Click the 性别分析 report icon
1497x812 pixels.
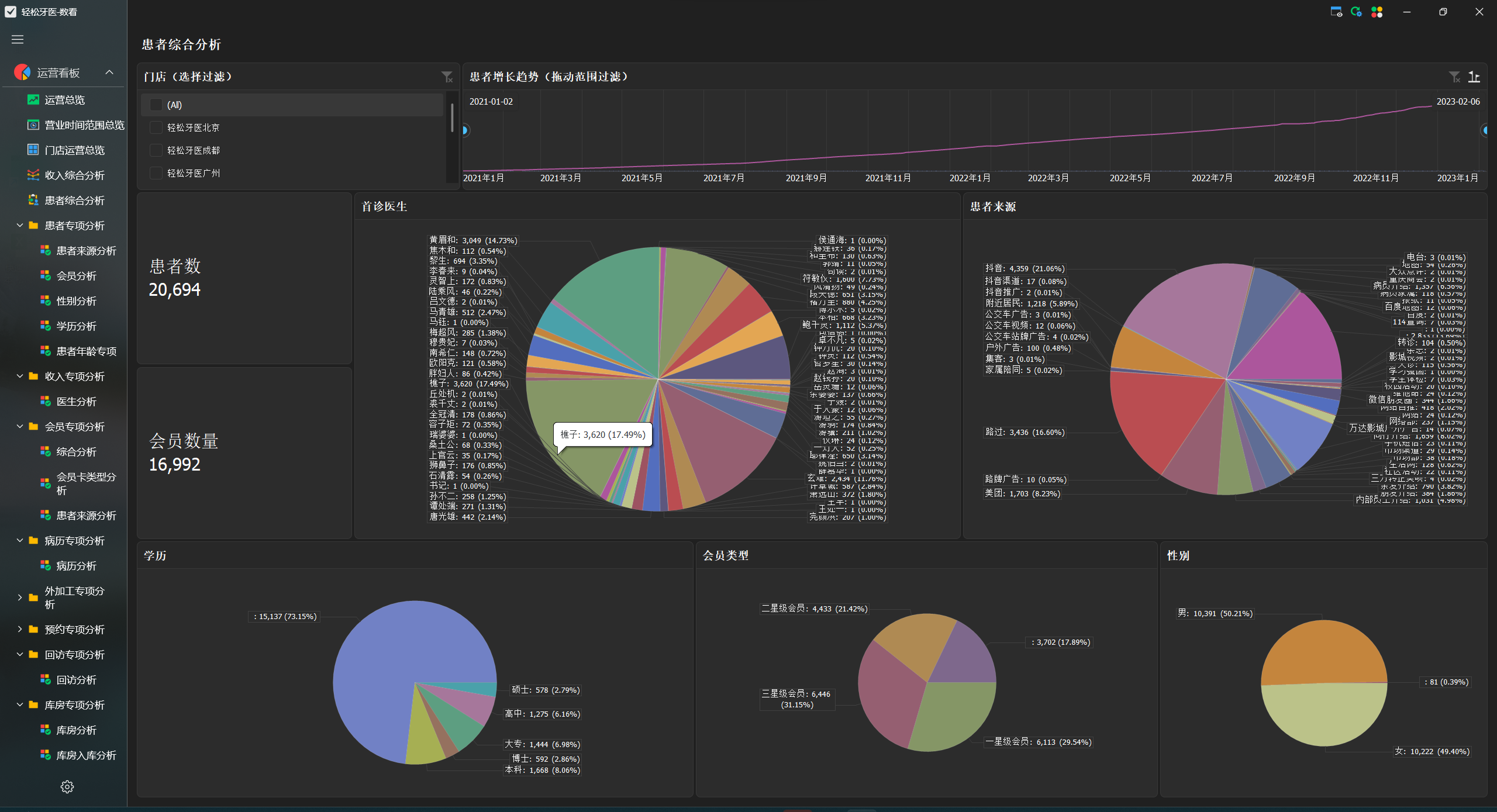click(x=45, y=301)
